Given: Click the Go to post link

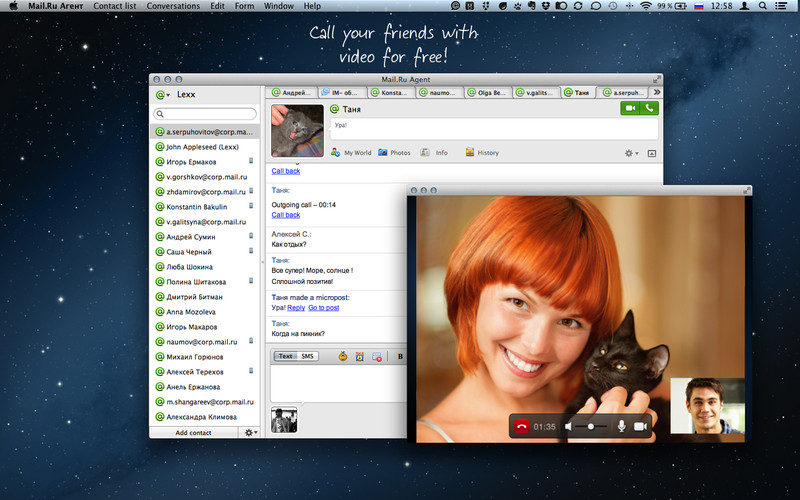Looking at the screenshot, I should (323, 308).
